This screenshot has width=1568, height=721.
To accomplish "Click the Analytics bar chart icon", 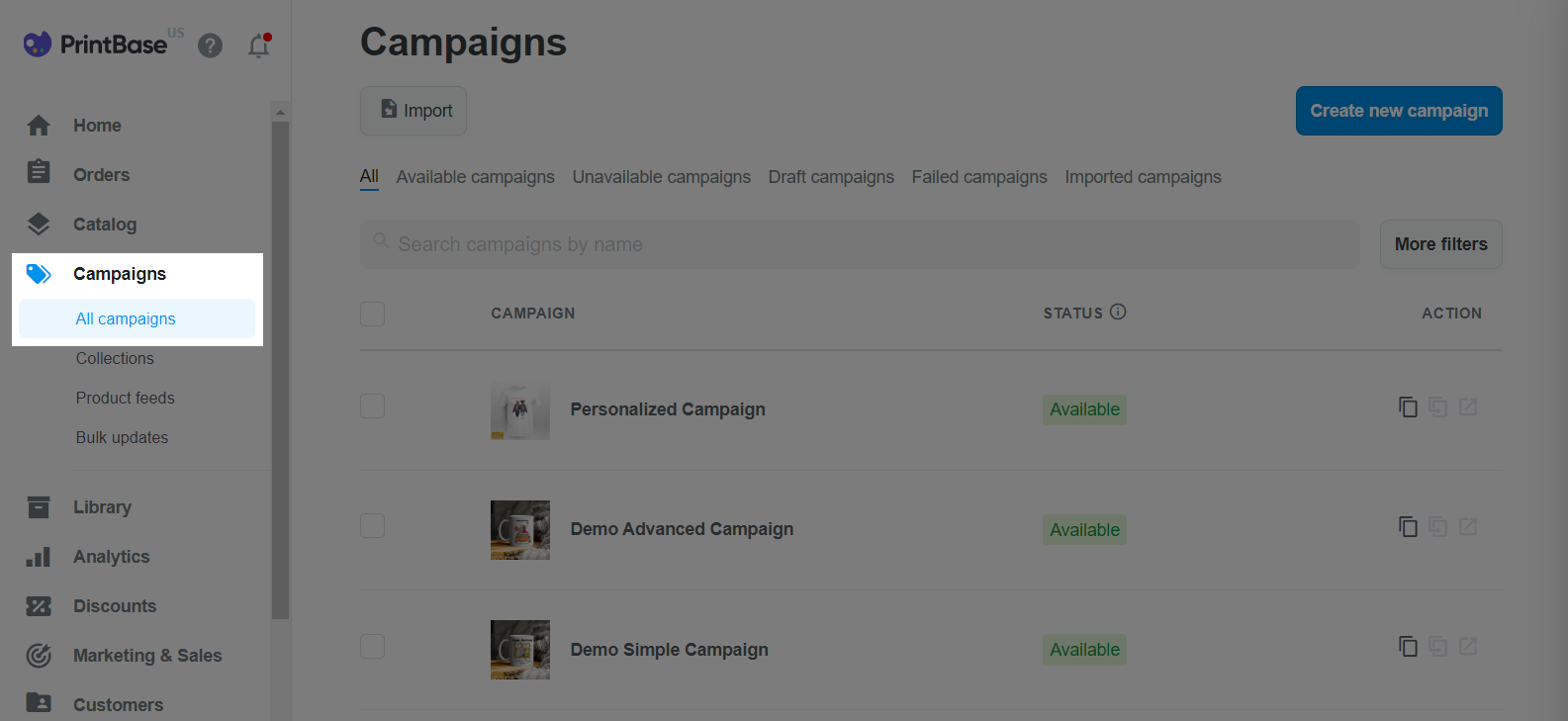I will tap(39, 557).
